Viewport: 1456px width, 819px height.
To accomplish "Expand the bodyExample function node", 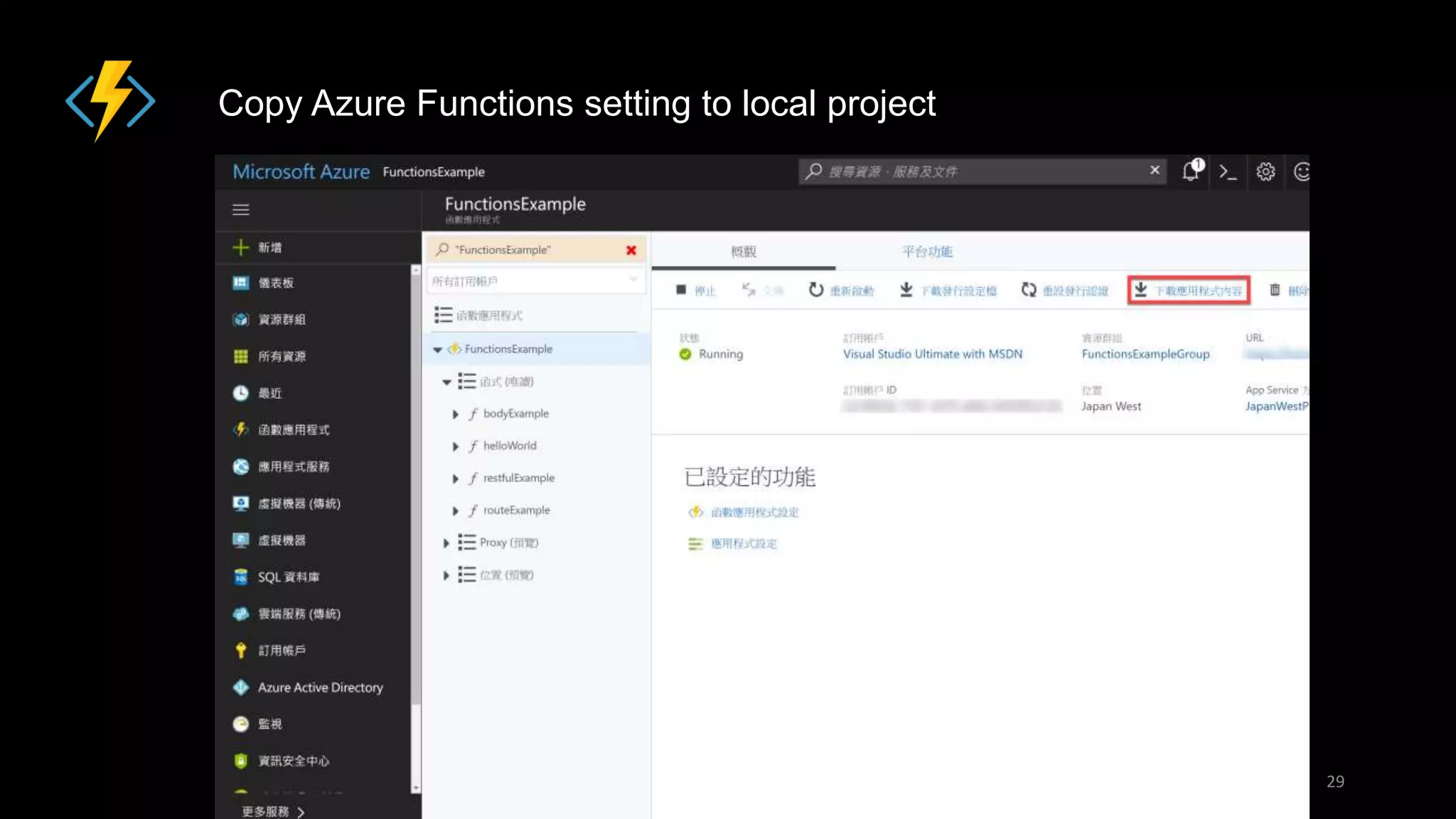I will point(456,414).
